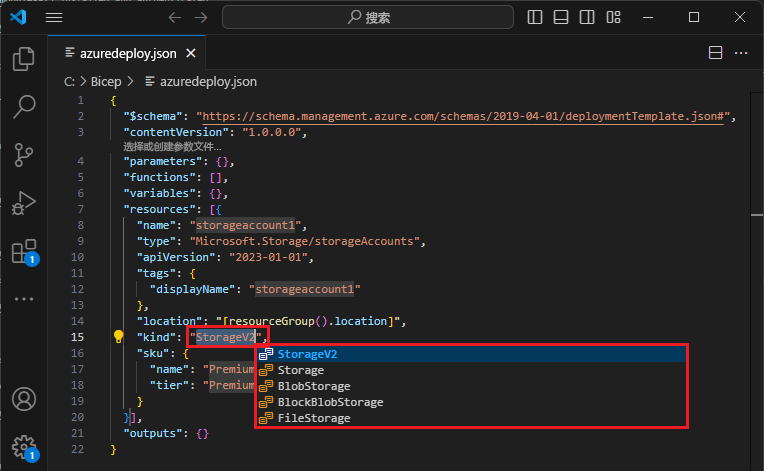Show additional activity bar views (three dots)
The width and height of the screenshot is (764, 471).
pos(23,299)
